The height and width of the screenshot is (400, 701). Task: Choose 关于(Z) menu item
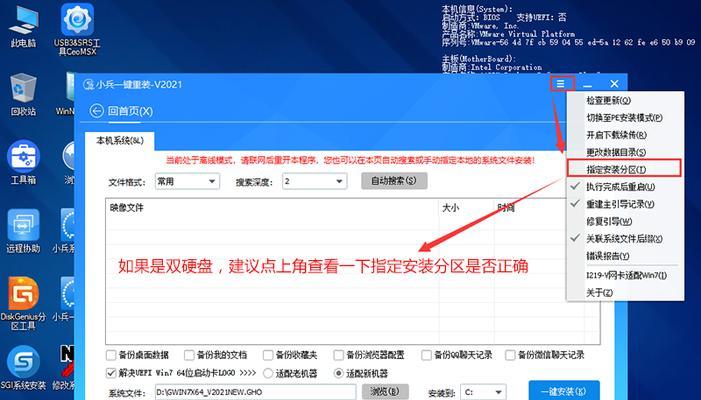click(x=625, y=292)
